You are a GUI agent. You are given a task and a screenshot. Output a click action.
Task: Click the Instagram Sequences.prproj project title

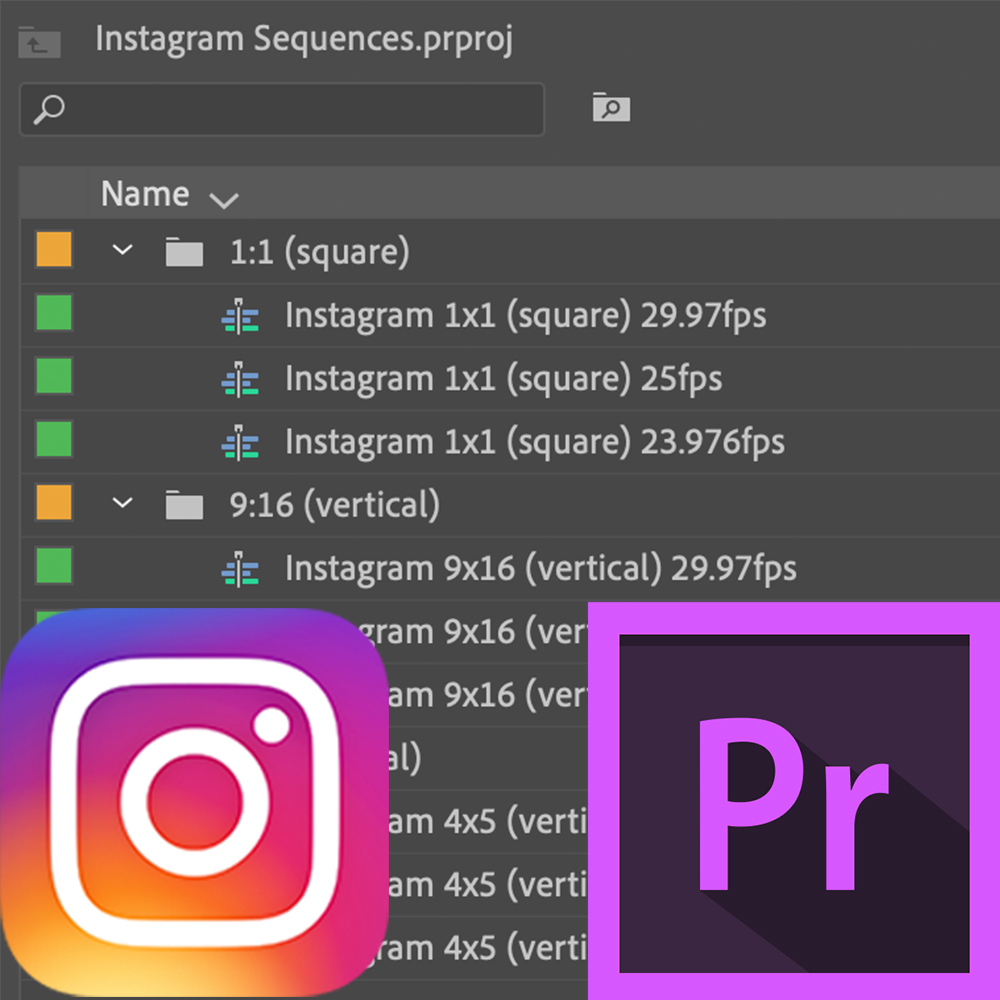click(304, 40)
